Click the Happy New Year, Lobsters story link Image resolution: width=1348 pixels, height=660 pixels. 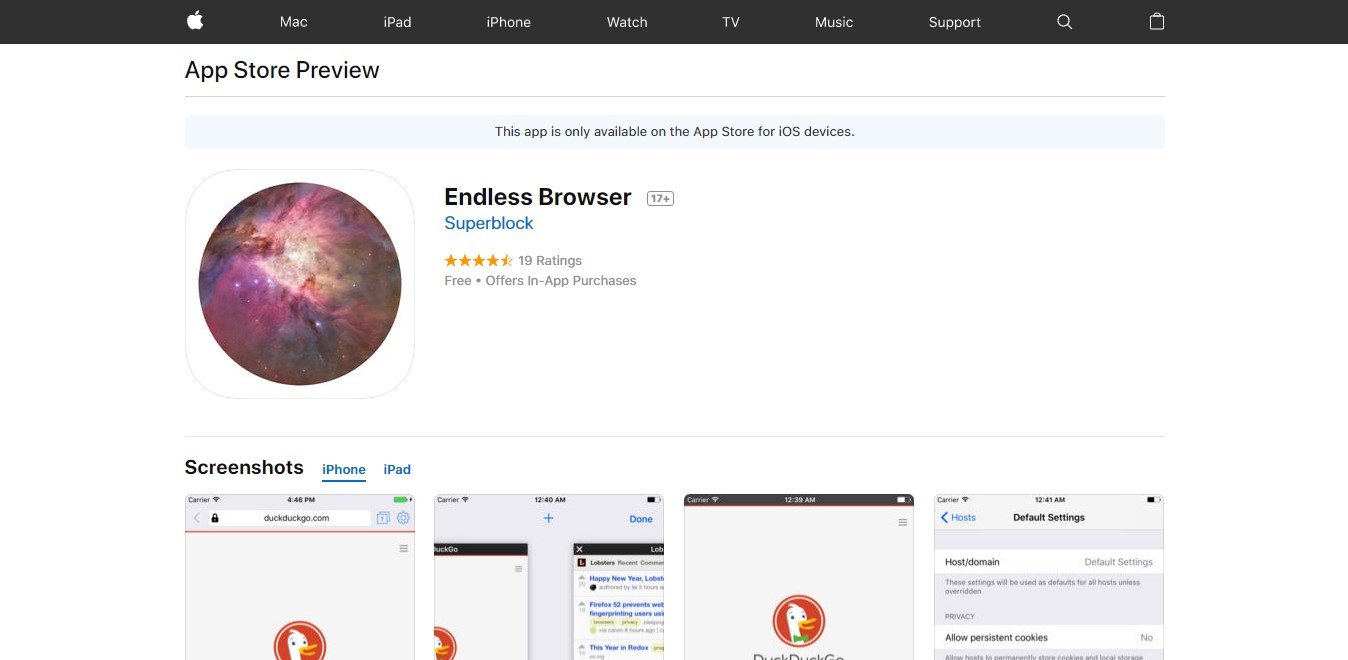pyautogui.click(x=626, y=578)
